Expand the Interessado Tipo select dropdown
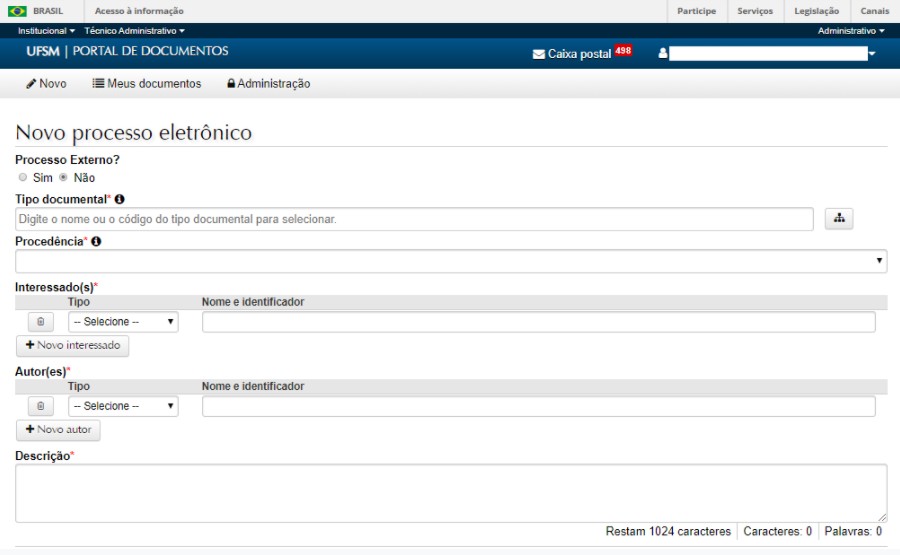Screen dimensions: 900x555 click(123, 322)
